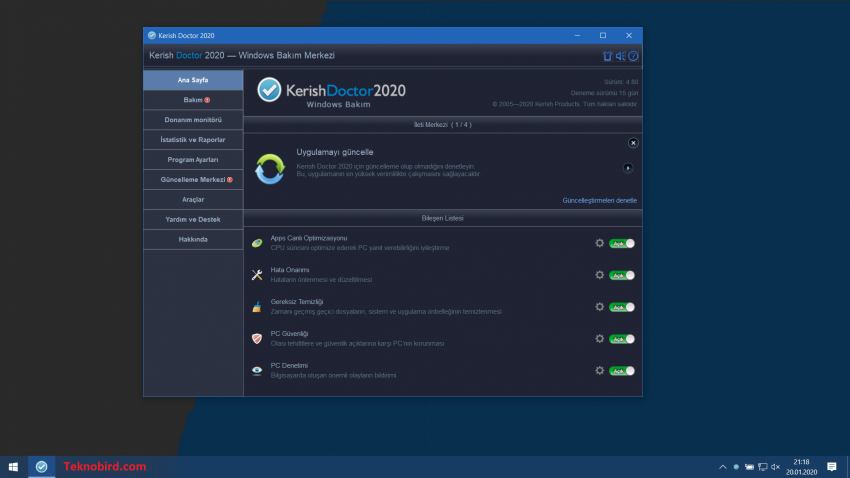This screenshot has width=850, height=478.
Task: Toggle the sound speaker icon in header
Action: [620, 56]
